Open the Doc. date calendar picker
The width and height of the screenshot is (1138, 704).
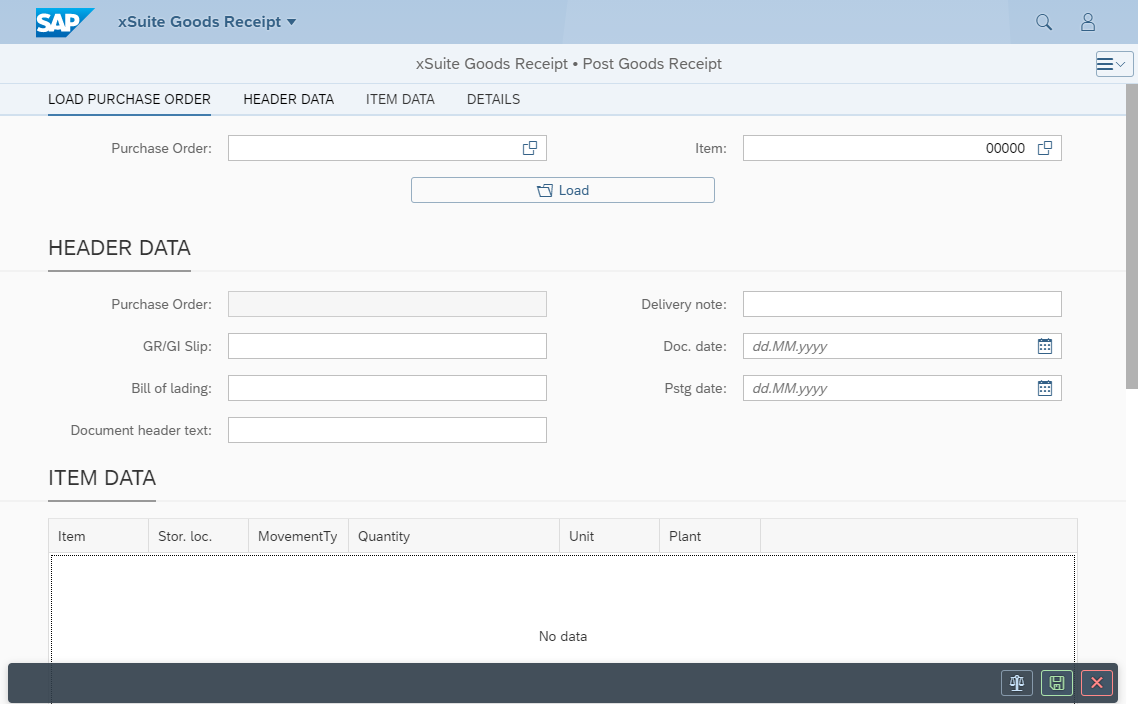click(x=1045, y=346)
